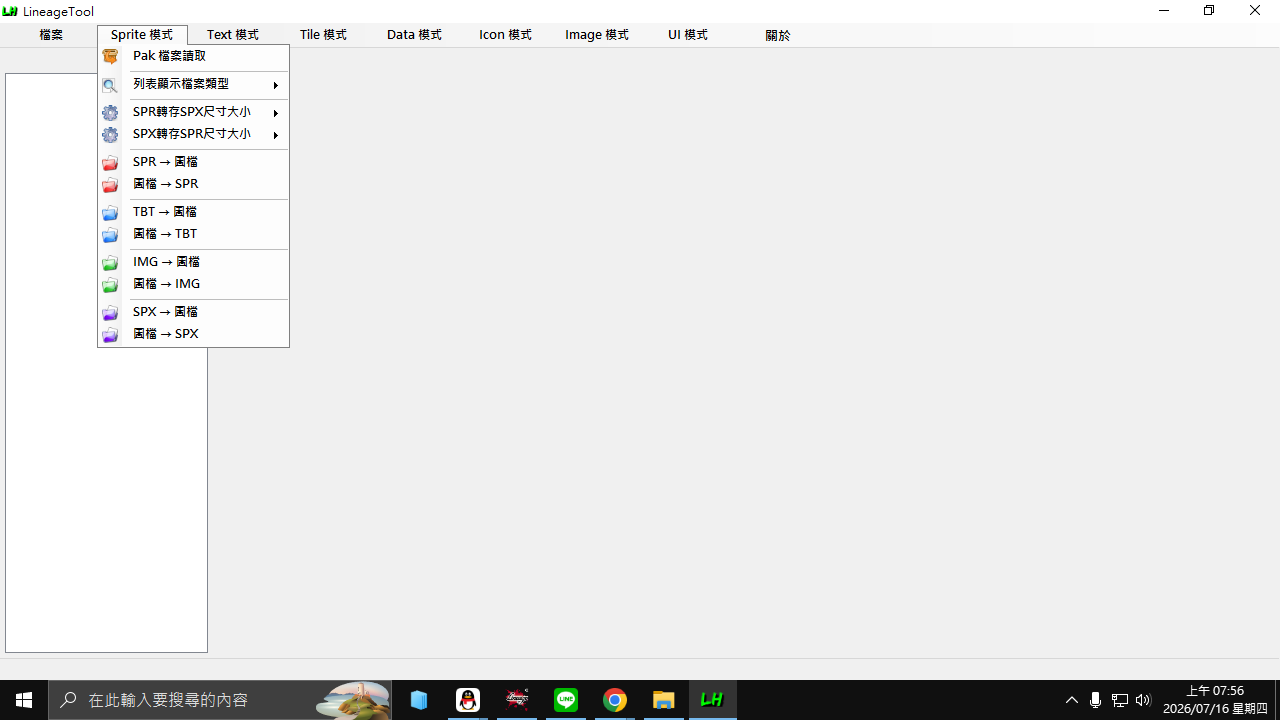Click the purple folder icon for 圖檔 → SPX

(x=110, y=335)
